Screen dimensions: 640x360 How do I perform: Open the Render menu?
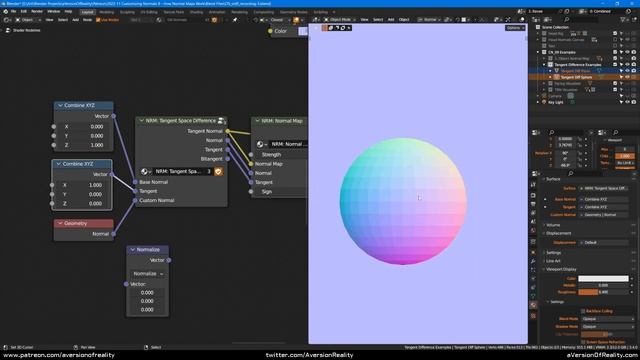(37, 11)
